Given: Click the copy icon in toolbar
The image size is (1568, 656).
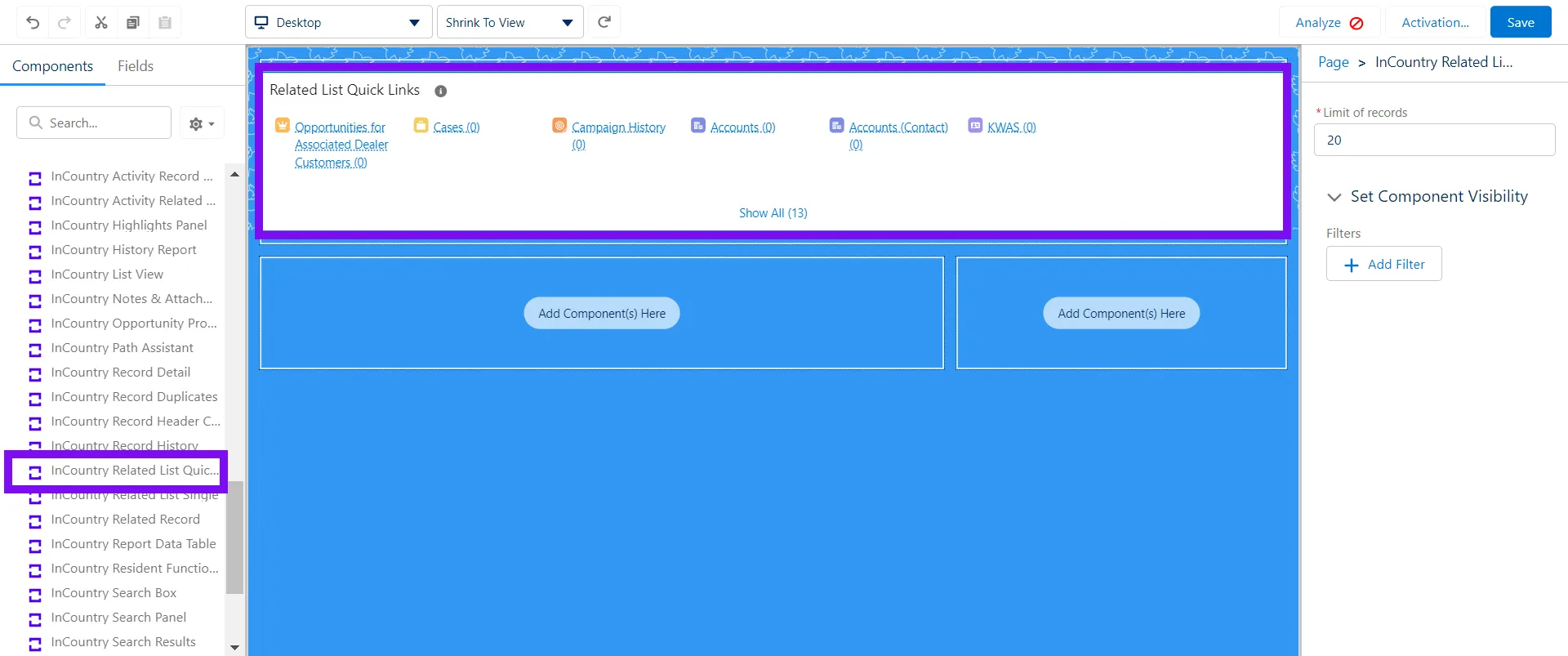Looking at the screenshot, I should [133, 23].
